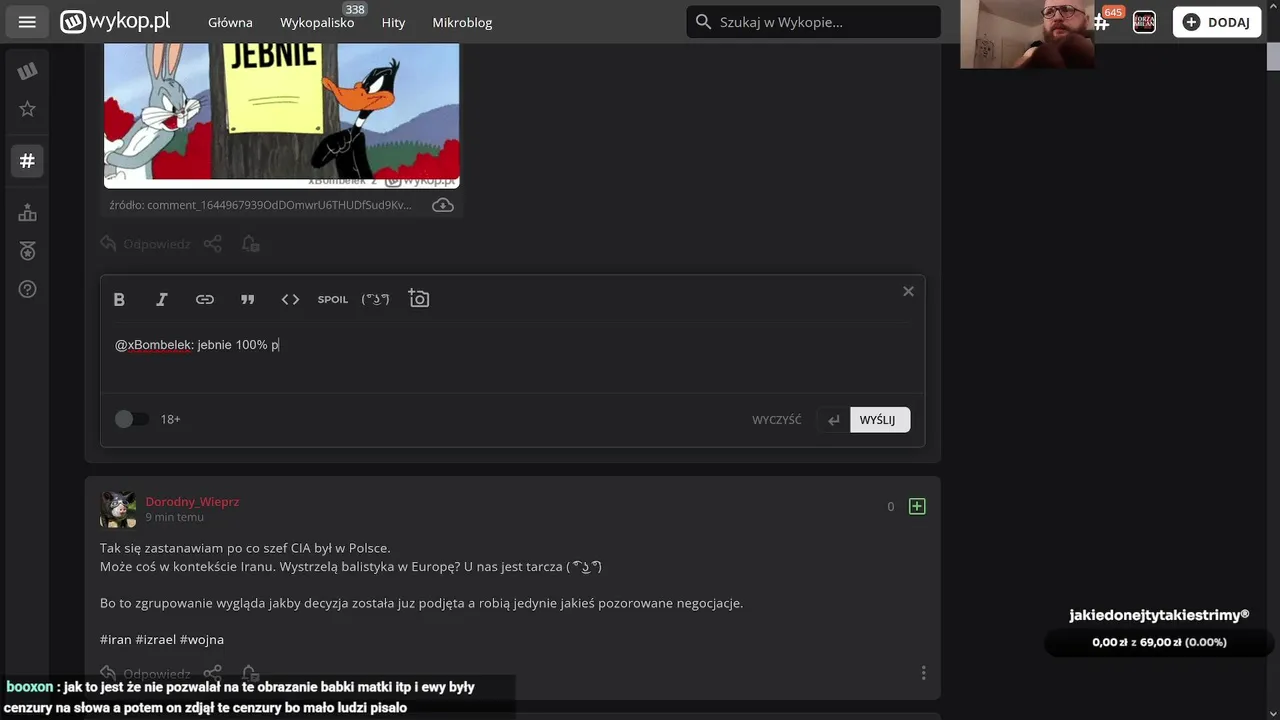This screenshot has width=1280, height=720.
Task: Open the user profile avatar in header
Action: (x=1144, y=22)
